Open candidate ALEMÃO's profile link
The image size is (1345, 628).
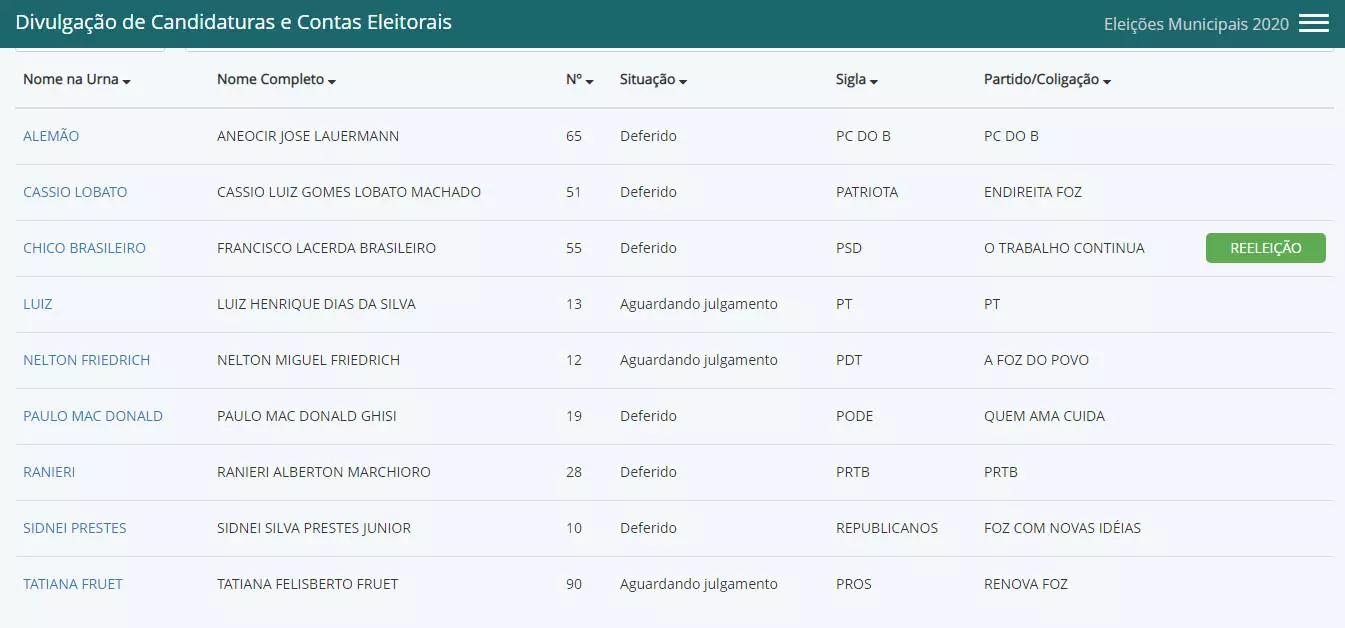51,136
